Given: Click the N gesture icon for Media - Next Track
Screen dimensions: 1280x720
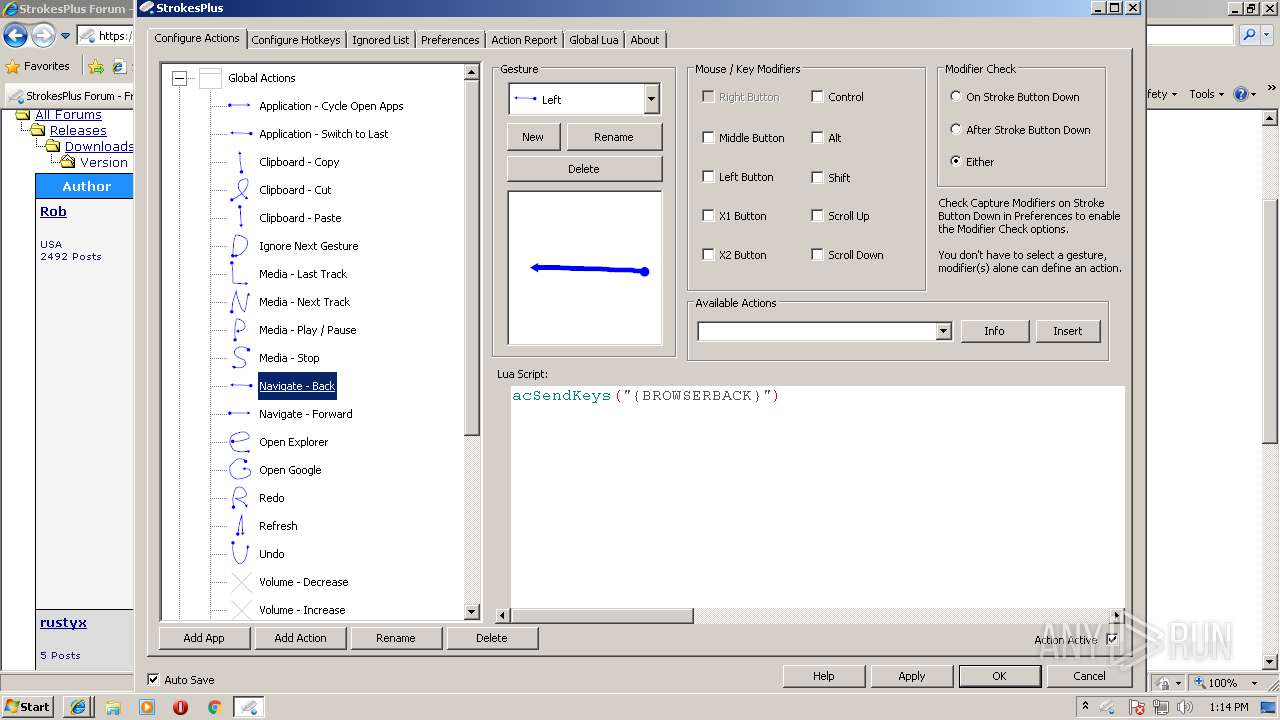Looking at the screenshot, I should (x=240, y=301).
